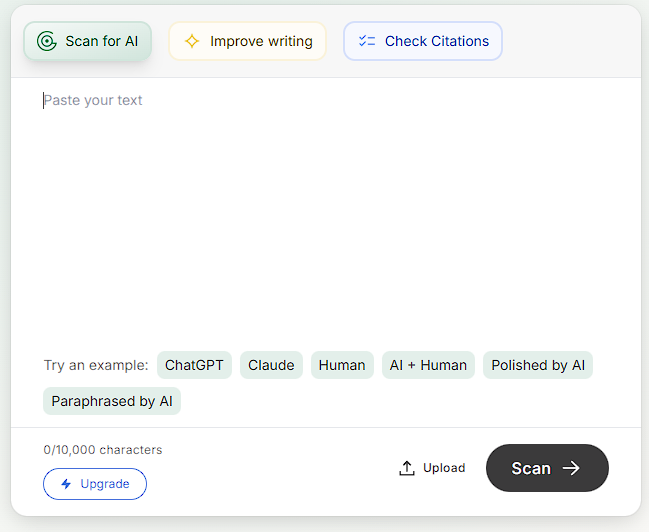Click the lightning bolt icon in Upgrade
Image resolution: width=649 pixels, height=532 pixels.
point(66,484)
